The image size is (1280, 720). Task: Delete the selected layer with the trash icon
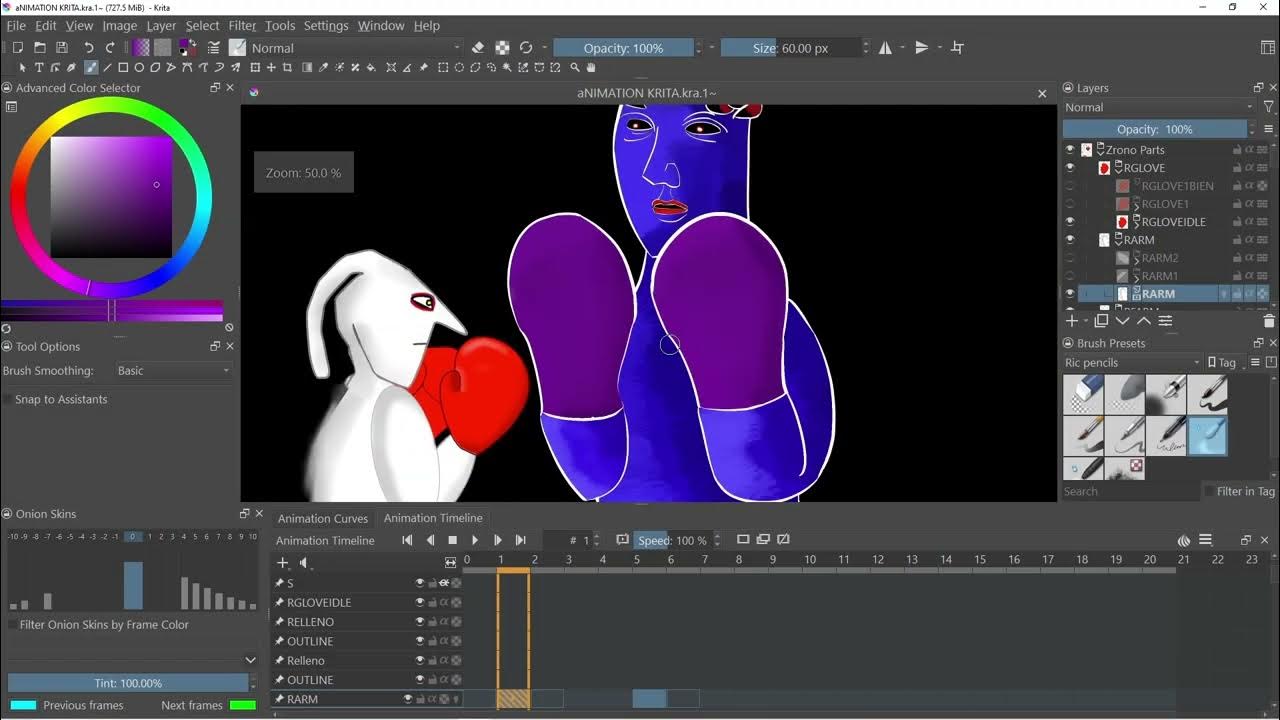[x=1269, y=321]
